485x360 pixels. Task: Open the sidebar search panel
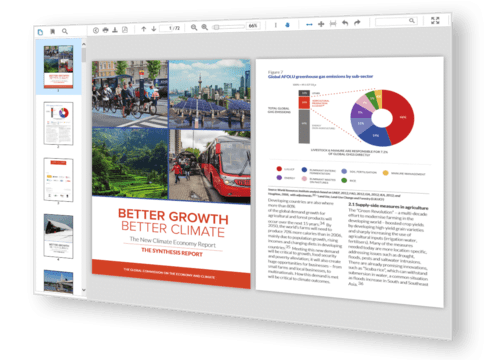coord(65,31)
